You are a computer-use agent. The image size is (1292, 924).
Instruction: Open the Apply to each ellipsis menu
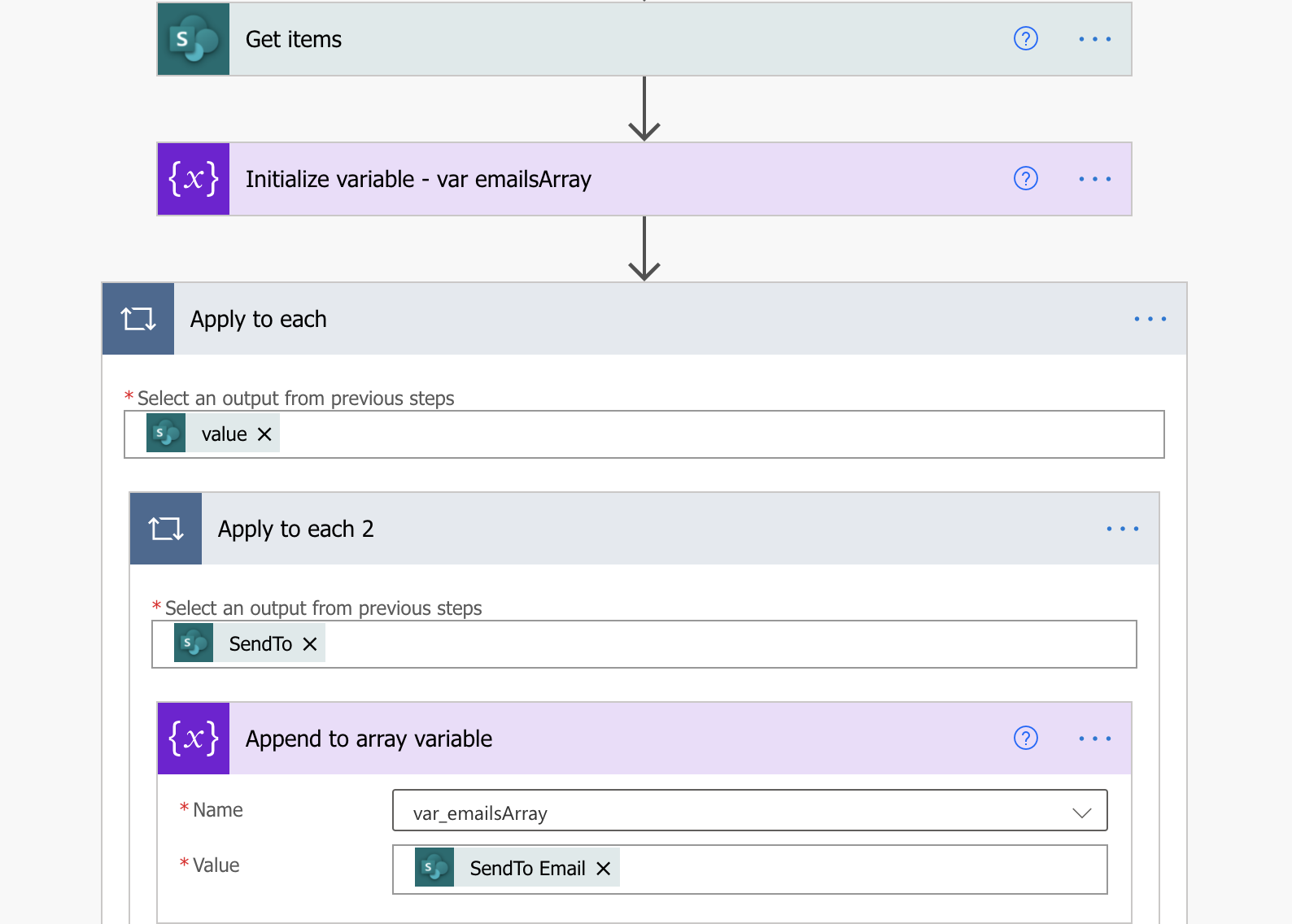click(x=1150, y=319)
